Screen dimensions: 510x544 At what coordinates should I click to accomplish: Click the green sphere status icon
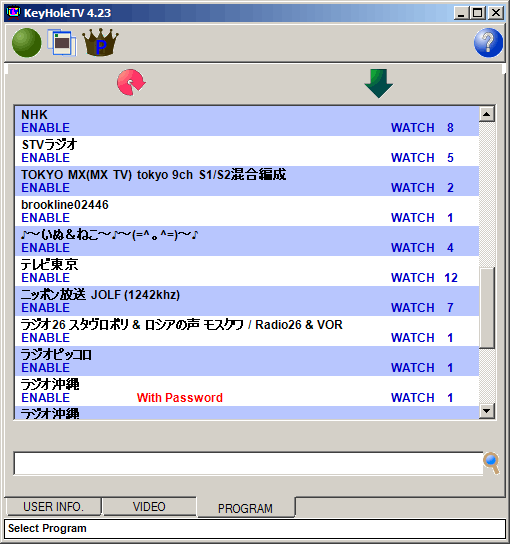coord(27,43)
